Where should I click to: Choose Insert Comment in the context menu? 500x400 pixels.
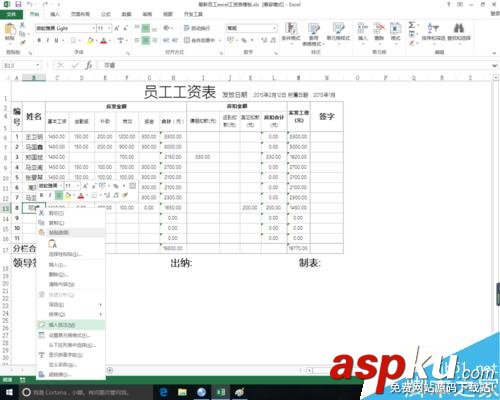(x=71, y=324)
